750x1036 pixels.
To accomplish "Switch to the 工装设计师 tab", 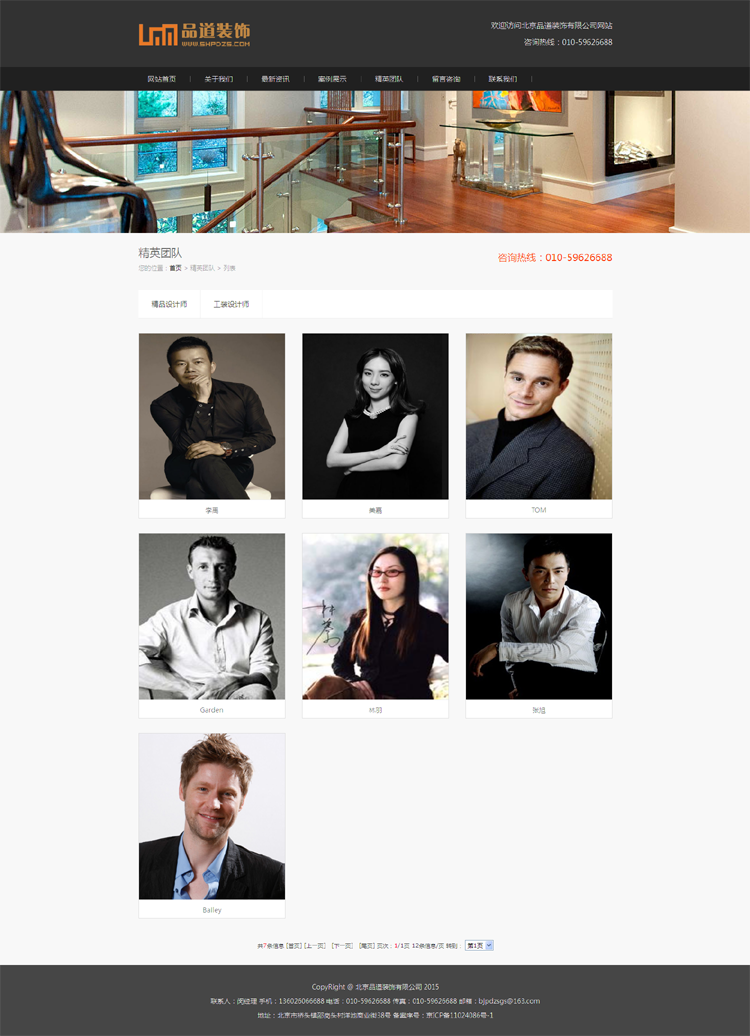I will 231,305.
